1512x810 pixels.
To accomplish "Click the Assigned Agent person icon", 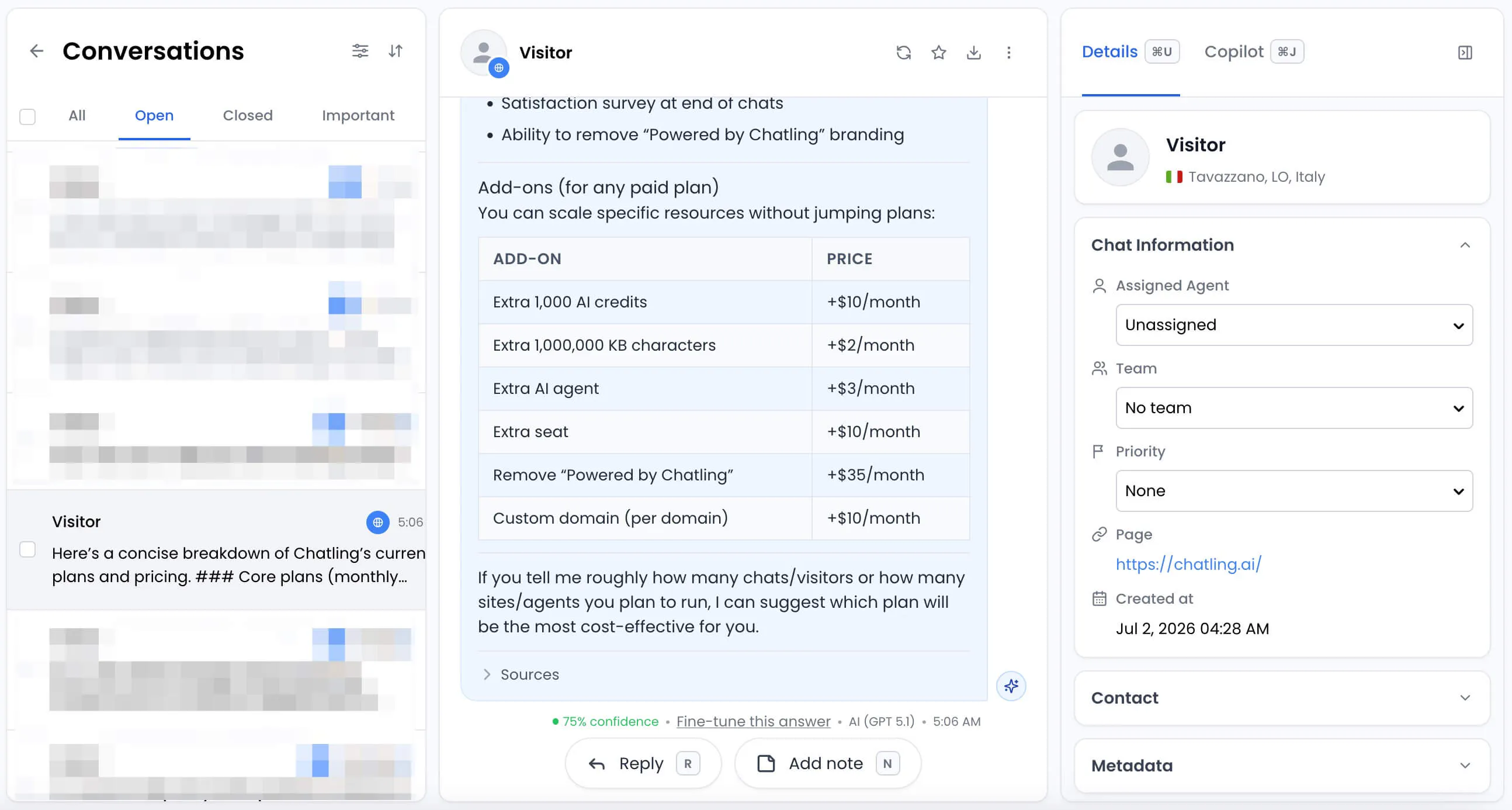I will [1099, 285].
